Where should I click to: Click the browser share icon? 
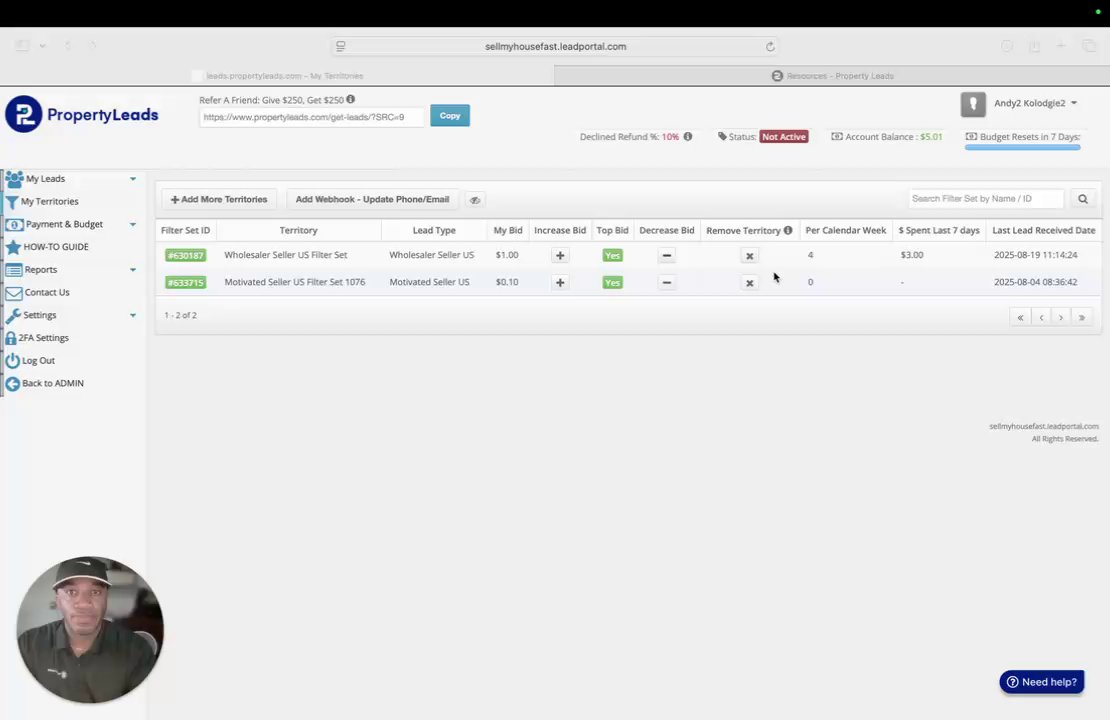[1034, 46]
